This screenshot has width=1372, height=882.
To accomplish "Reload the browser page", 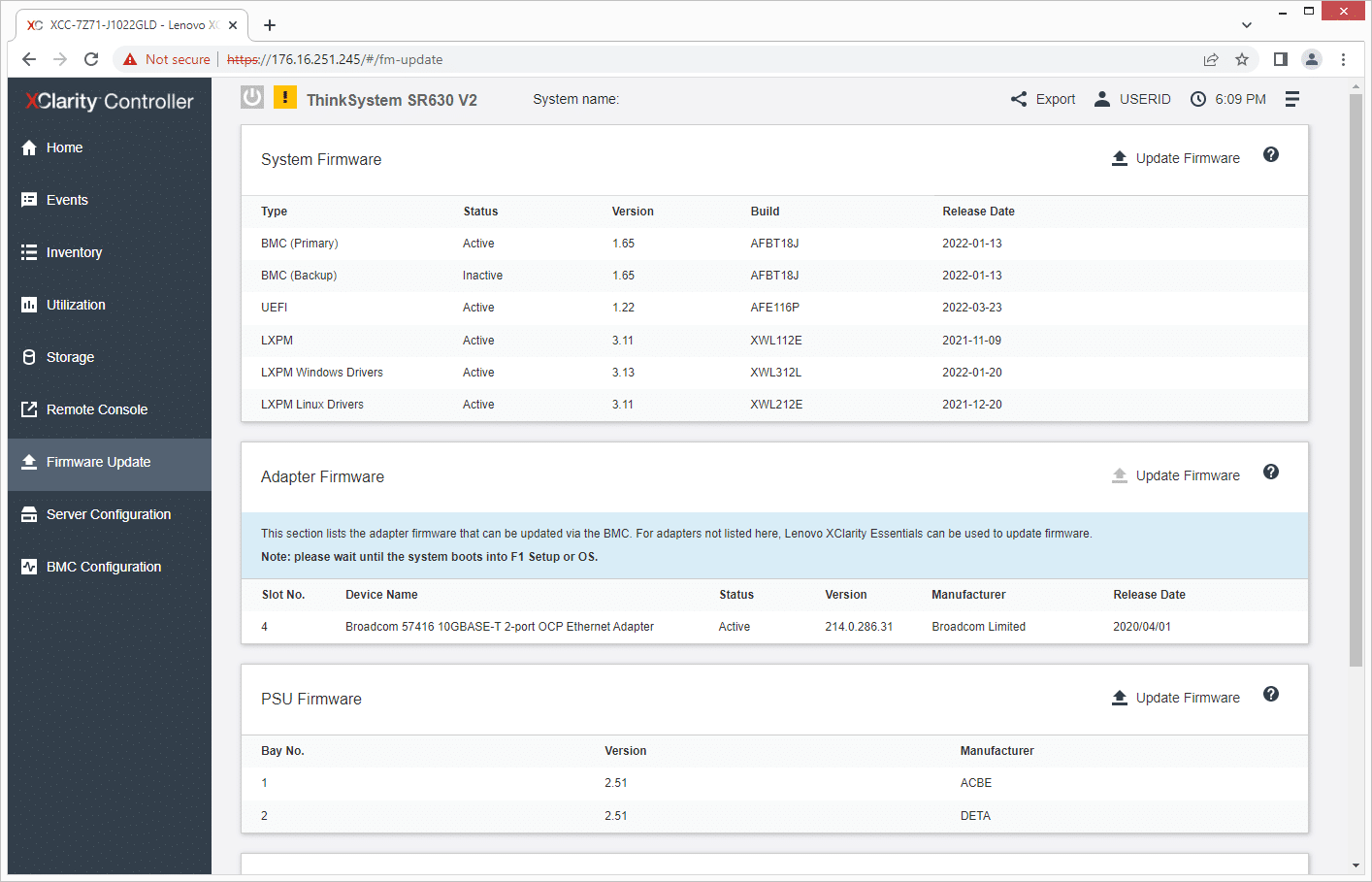I will click(x=91, y=59).
